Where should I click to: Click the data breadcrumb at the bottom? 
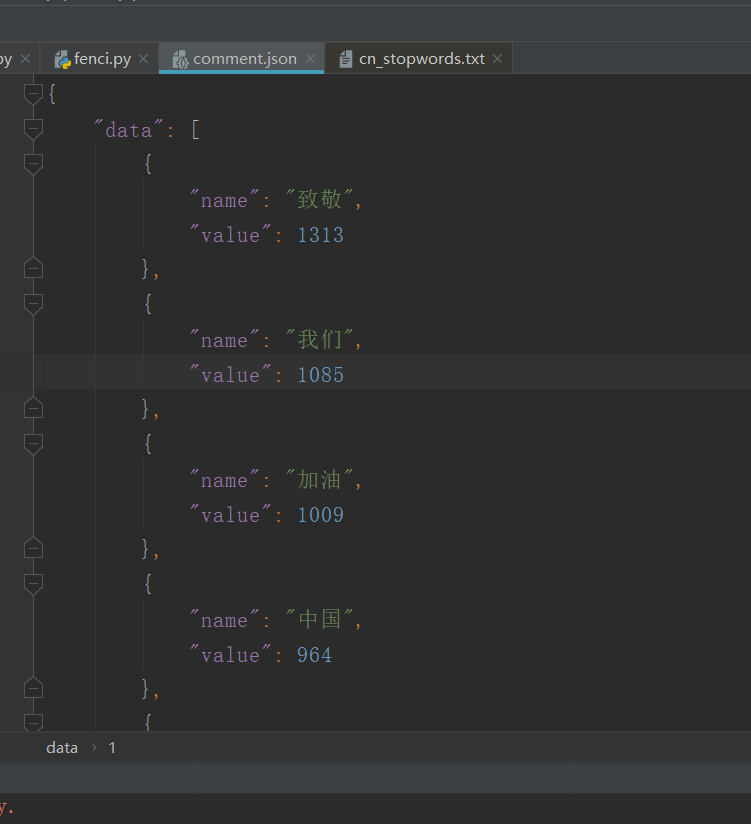(62, 747)
